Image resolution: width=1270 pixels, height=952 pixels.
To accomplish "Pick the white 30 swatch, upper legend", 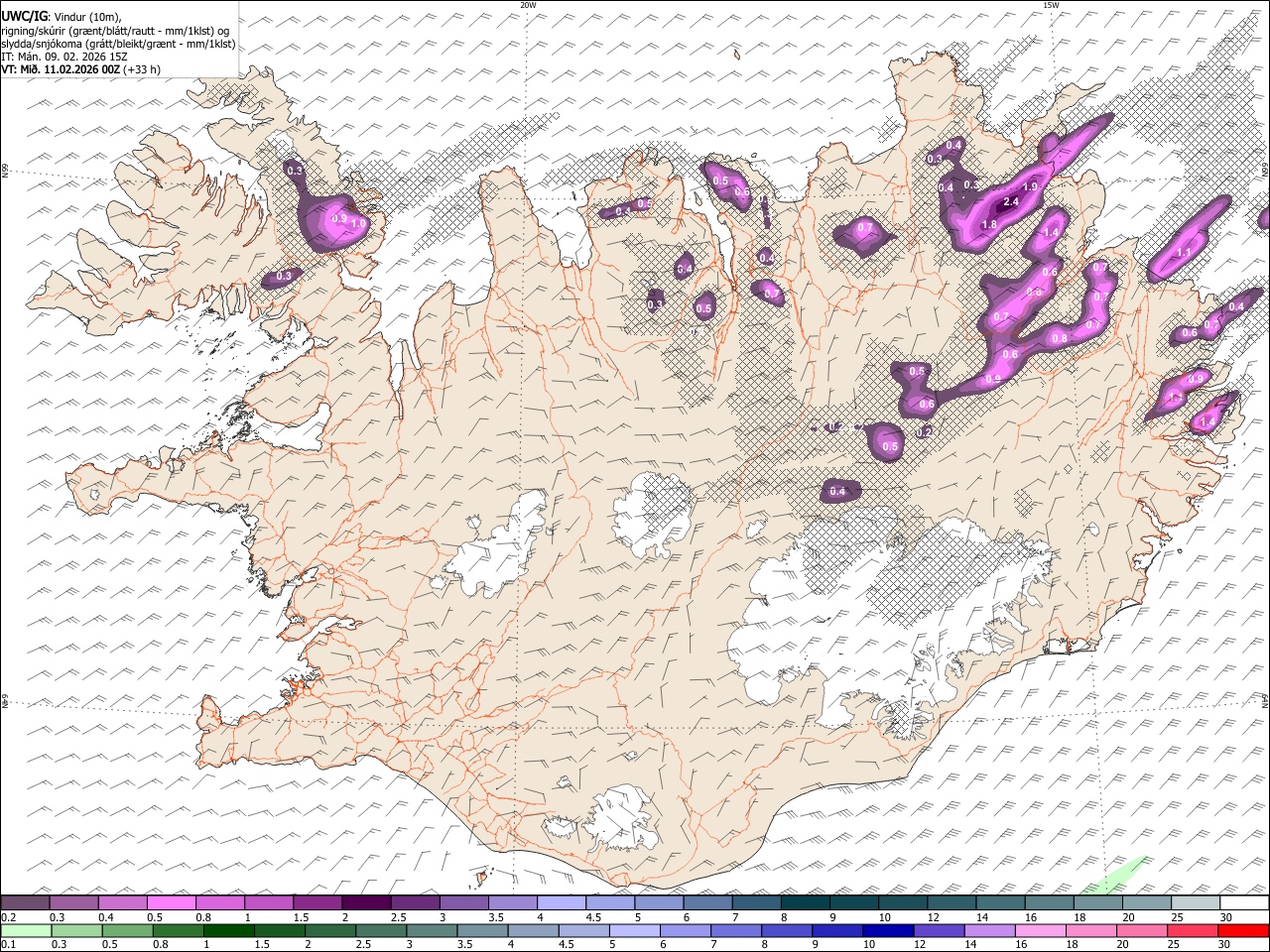I will tap(1244, 903).
